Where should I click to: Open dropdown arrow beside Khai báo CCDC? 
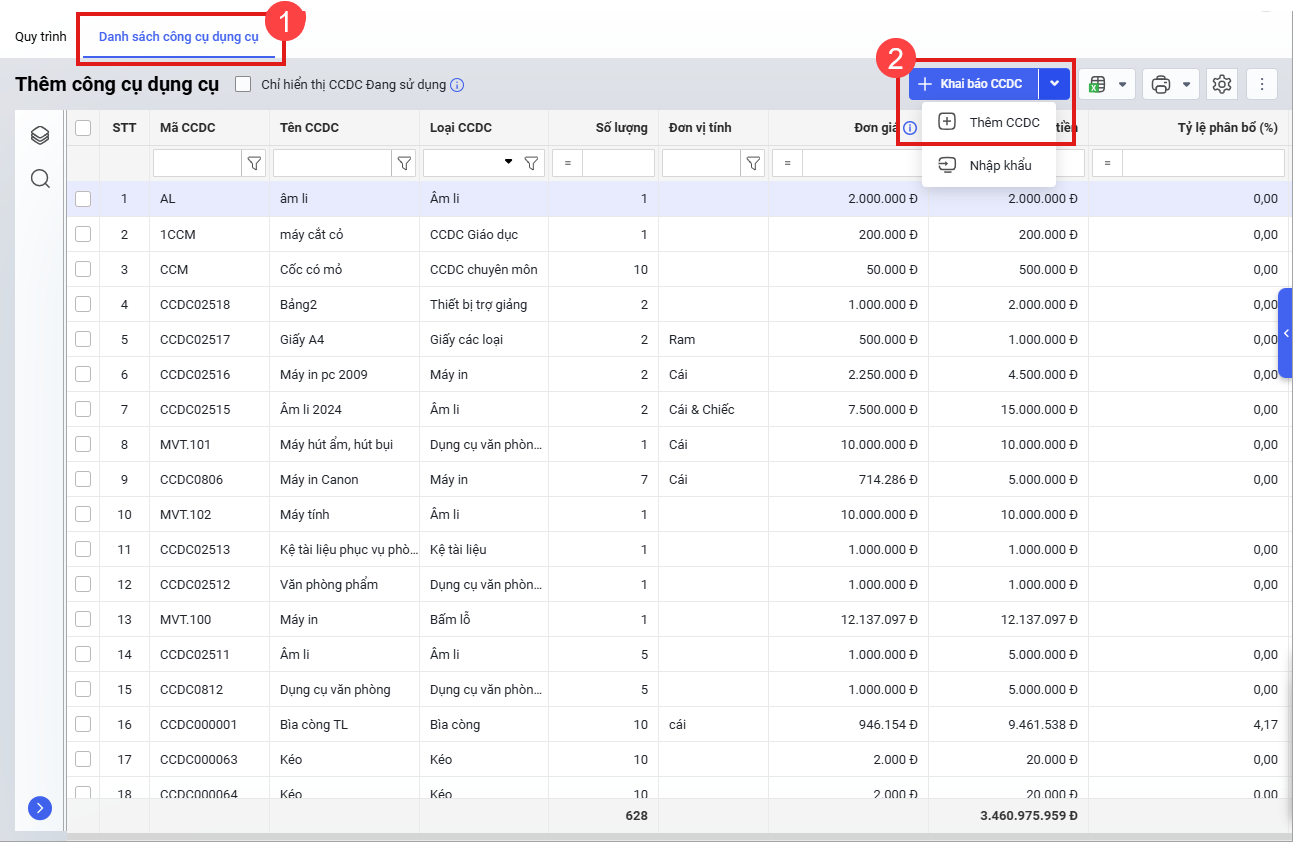tap(1054, 84)
